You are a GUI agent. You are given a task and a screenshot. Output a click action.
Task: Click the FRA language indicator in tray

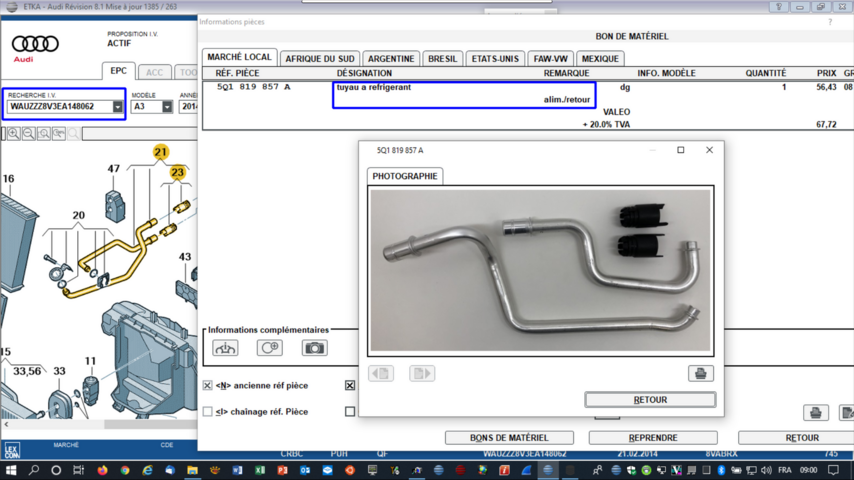click(784, 470)
